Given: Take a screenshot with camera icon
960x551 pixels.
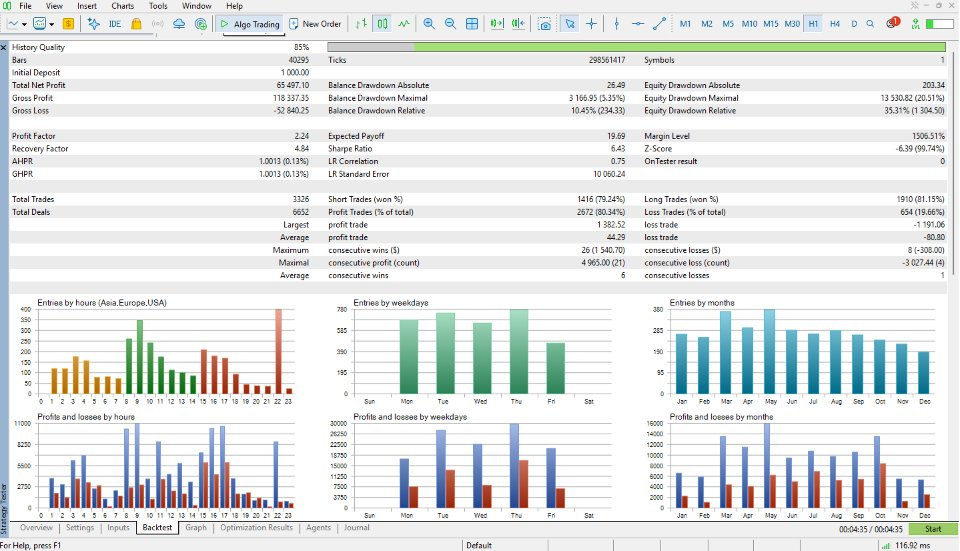Looking at the screenshot, I should click(x=544, y=24).
